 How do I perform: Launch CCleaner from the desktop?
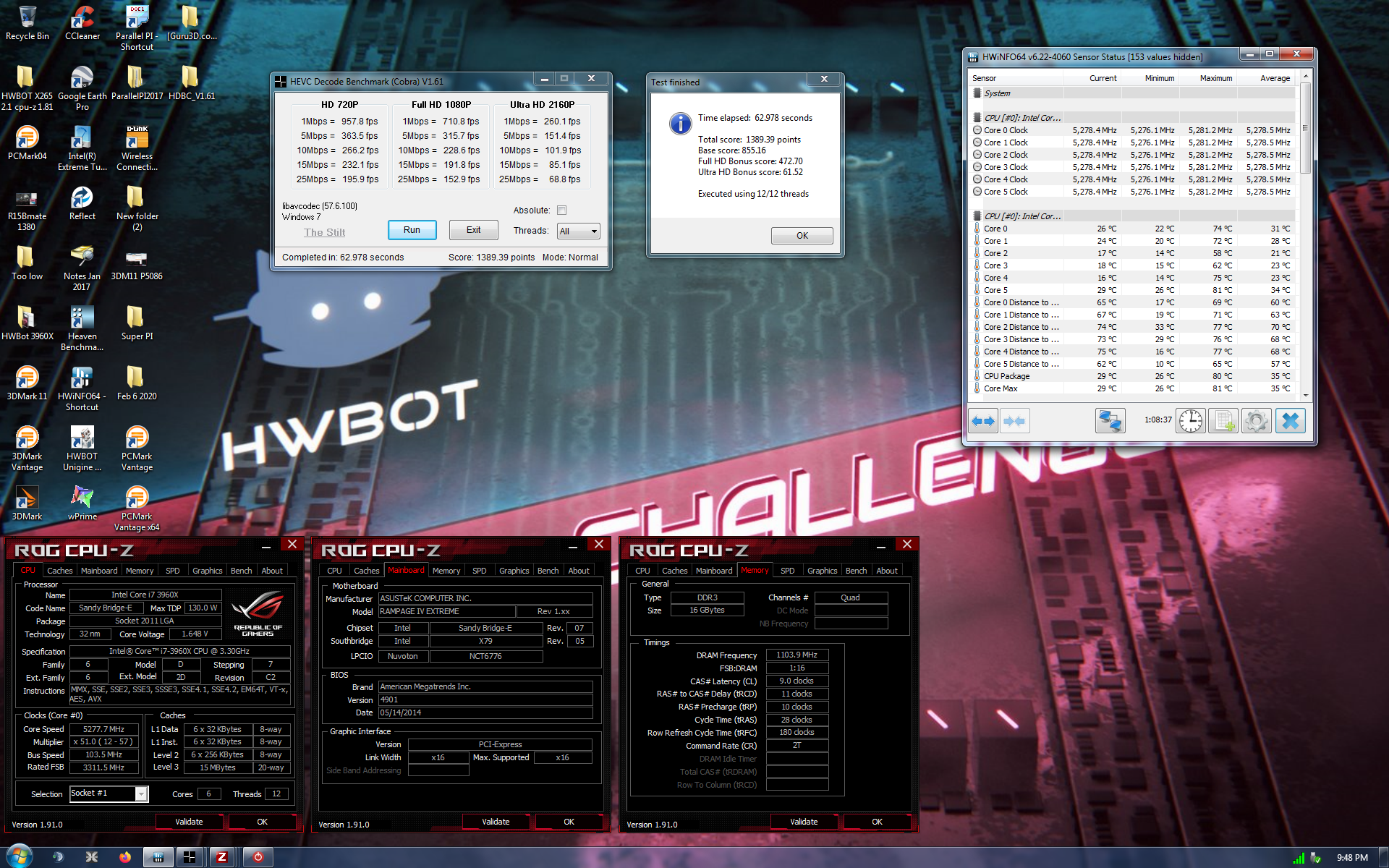tap(82, 23)
